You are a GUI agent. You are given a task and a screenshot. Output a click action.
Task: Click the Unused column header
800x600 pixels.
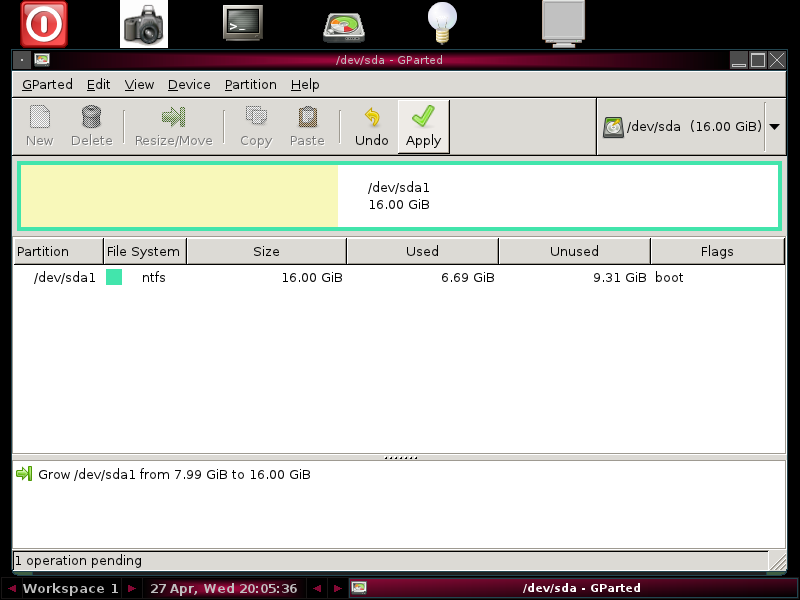pyautogui.click(x=574, y=251)
